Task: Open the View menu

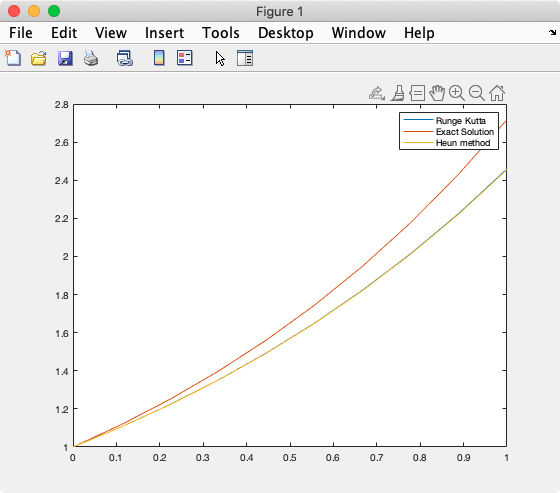Action: (x=111, y=33)
